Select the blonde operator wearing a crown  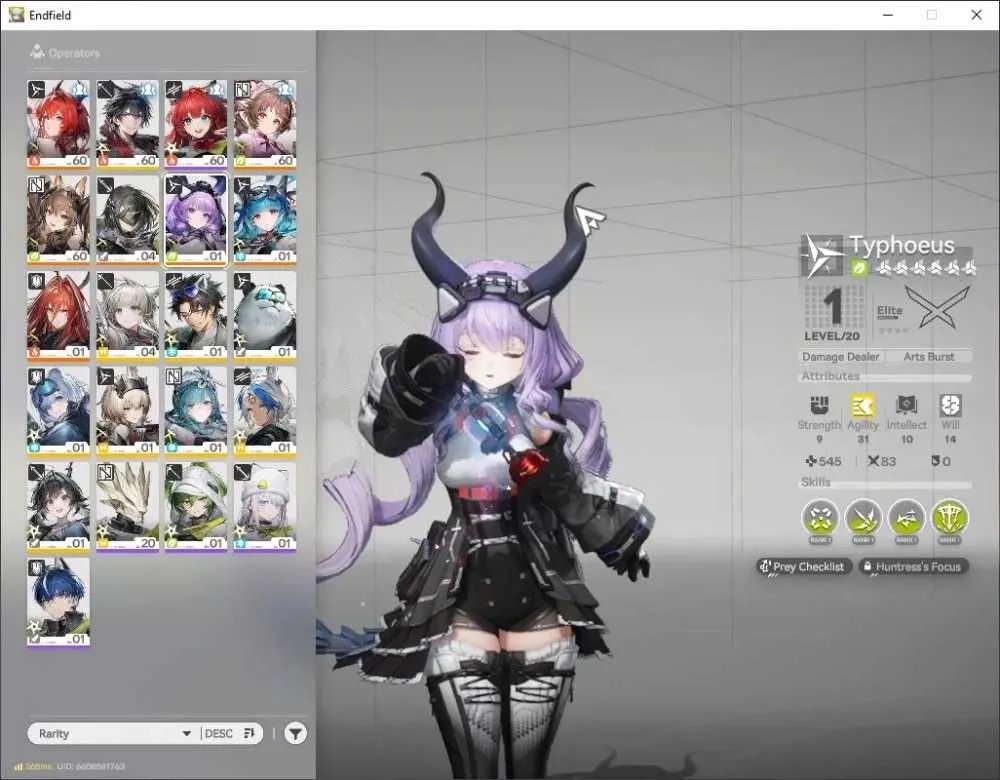(127, 411)
